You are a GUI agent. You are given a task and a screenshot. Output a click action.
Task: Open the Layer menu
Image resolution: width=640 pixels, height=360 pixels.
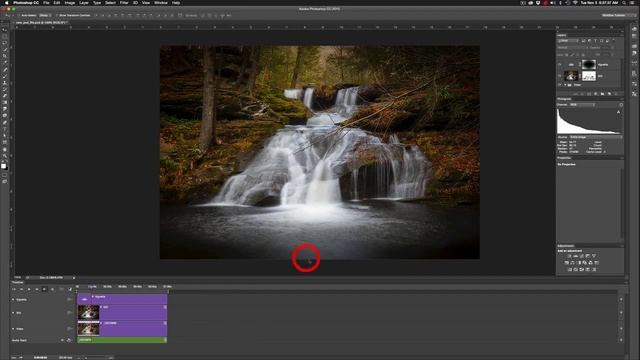click(x=84, y=3)
